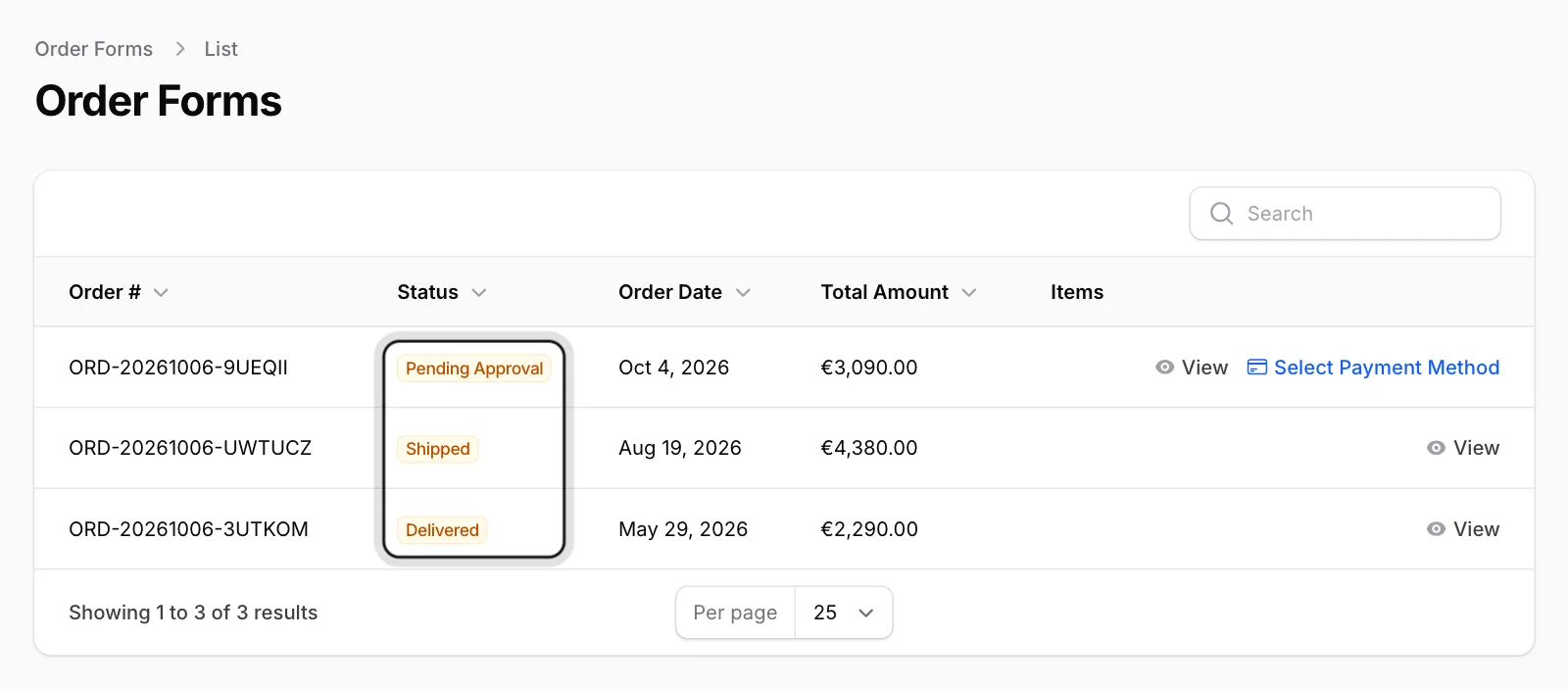Click the eye icon for order ORD-20261006-3UTKOM
This screenshot has width=1568, height=689.
[1436, 529]
